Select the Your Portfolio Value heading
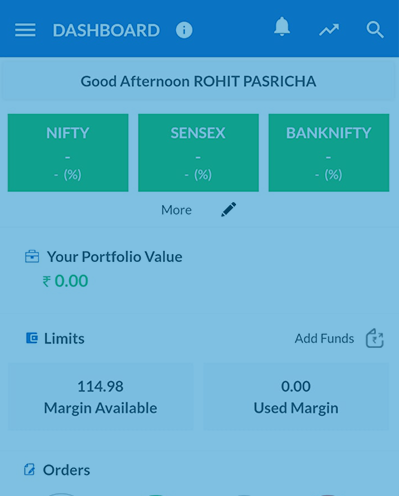Image resolution: width=399 pixels, height=496 pixels. pos(115,257)
